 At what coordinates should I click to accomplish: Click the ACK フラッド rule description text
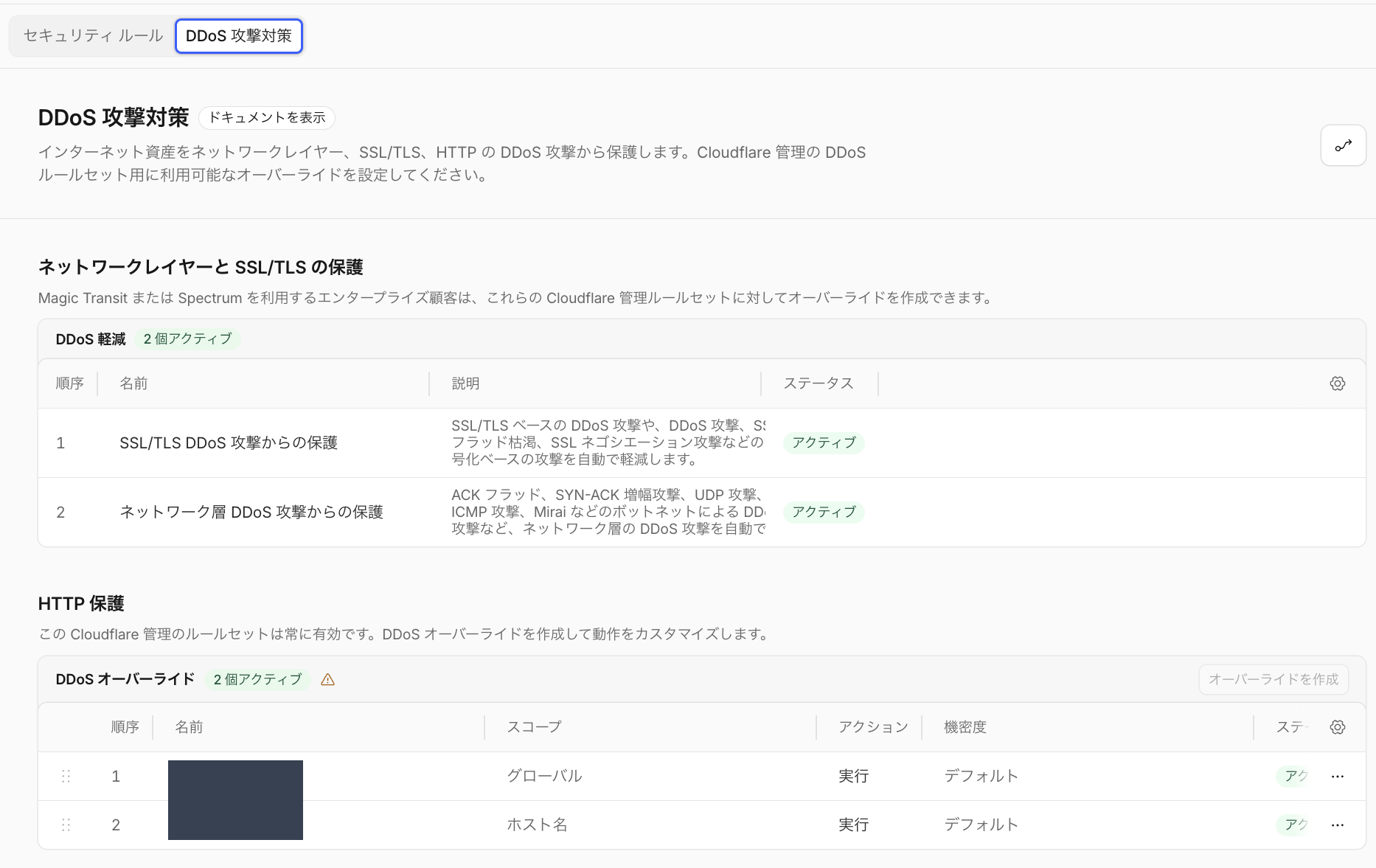(608, 512)
